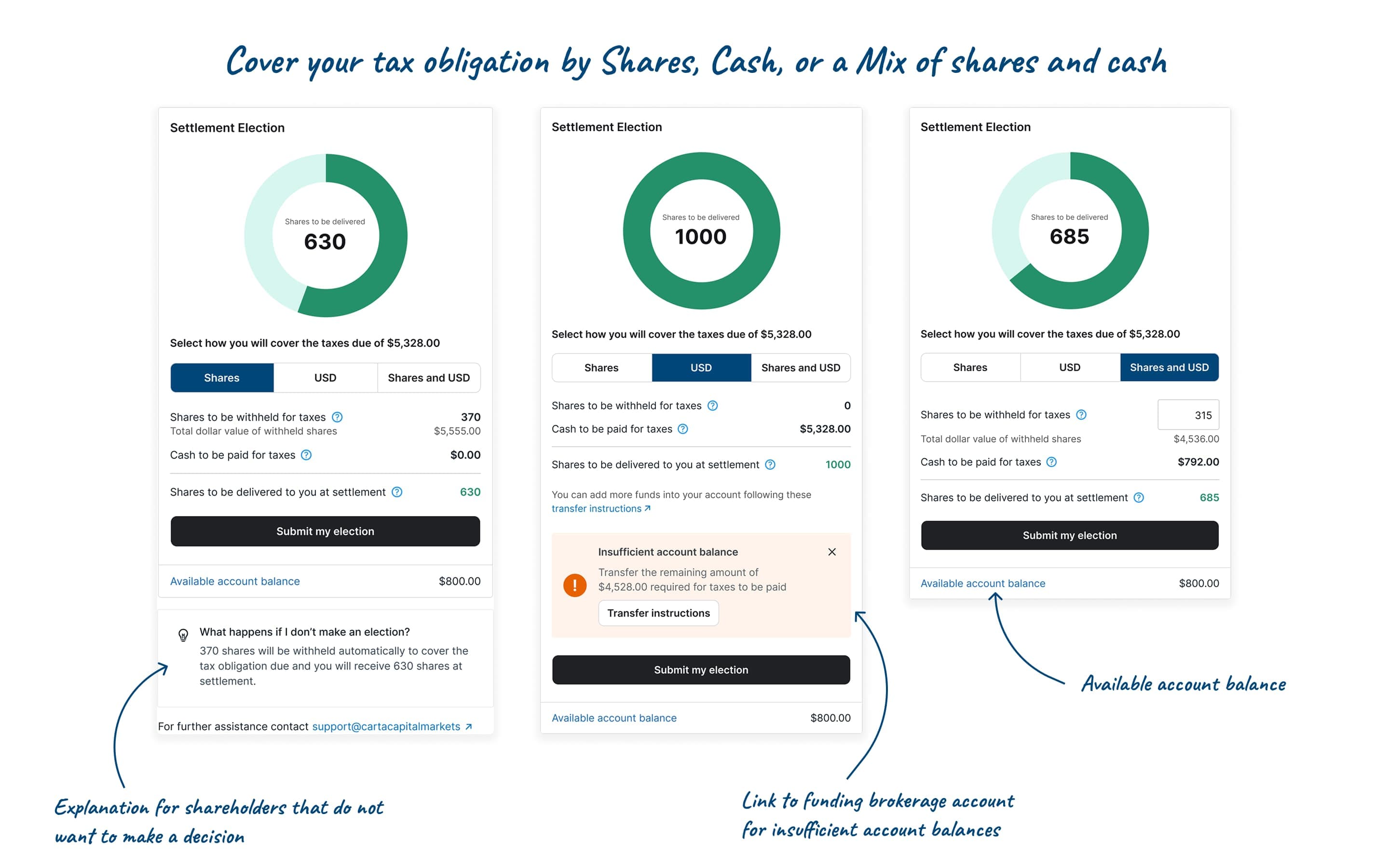1389x868 pixels.
Task: Open help beside the 315 shares input
Action: 1081,415
